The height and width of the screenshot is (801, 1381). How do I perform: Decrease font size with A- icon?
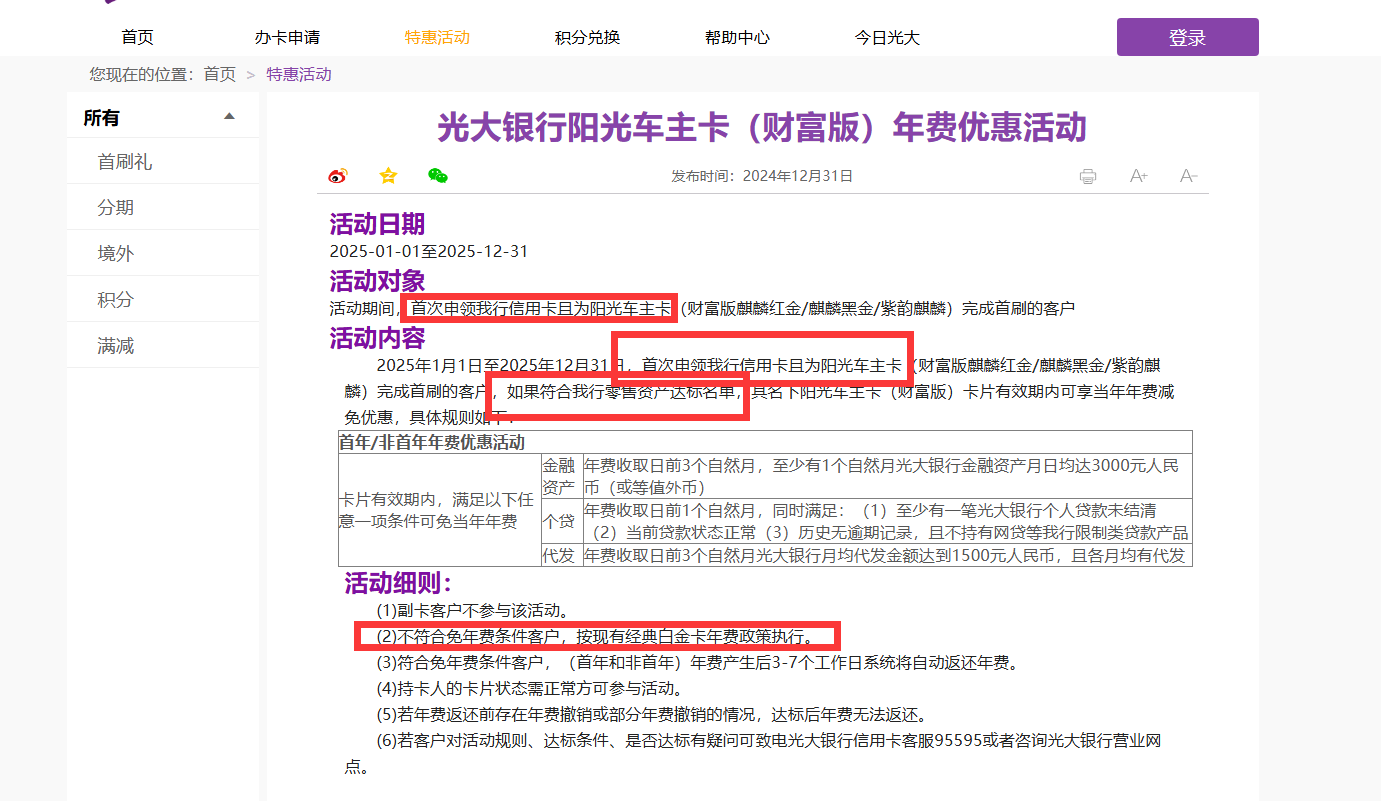pos(1188,176)
